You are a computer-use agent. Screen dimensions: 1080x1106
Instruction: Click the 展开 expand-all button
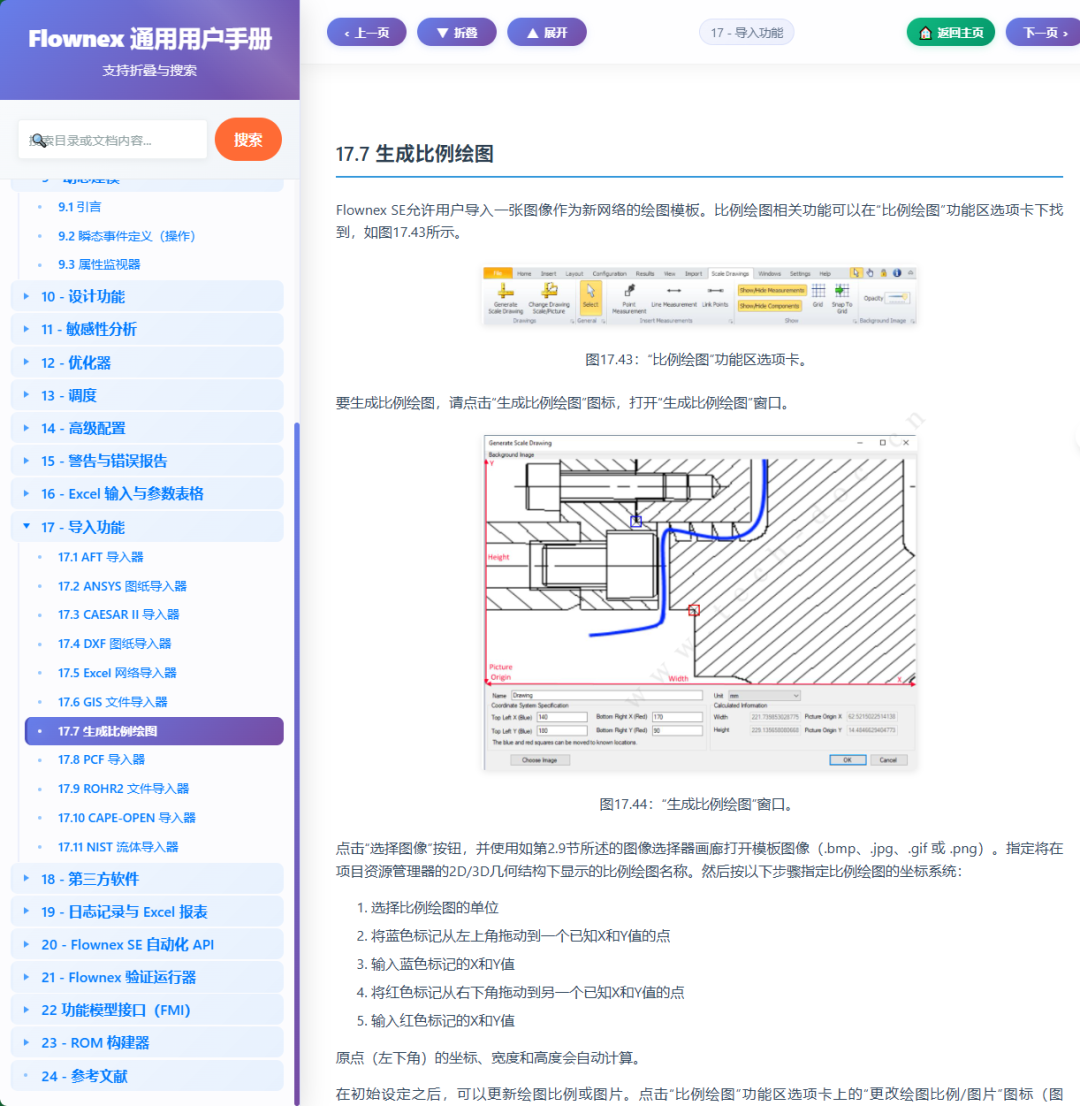(547, 32)
